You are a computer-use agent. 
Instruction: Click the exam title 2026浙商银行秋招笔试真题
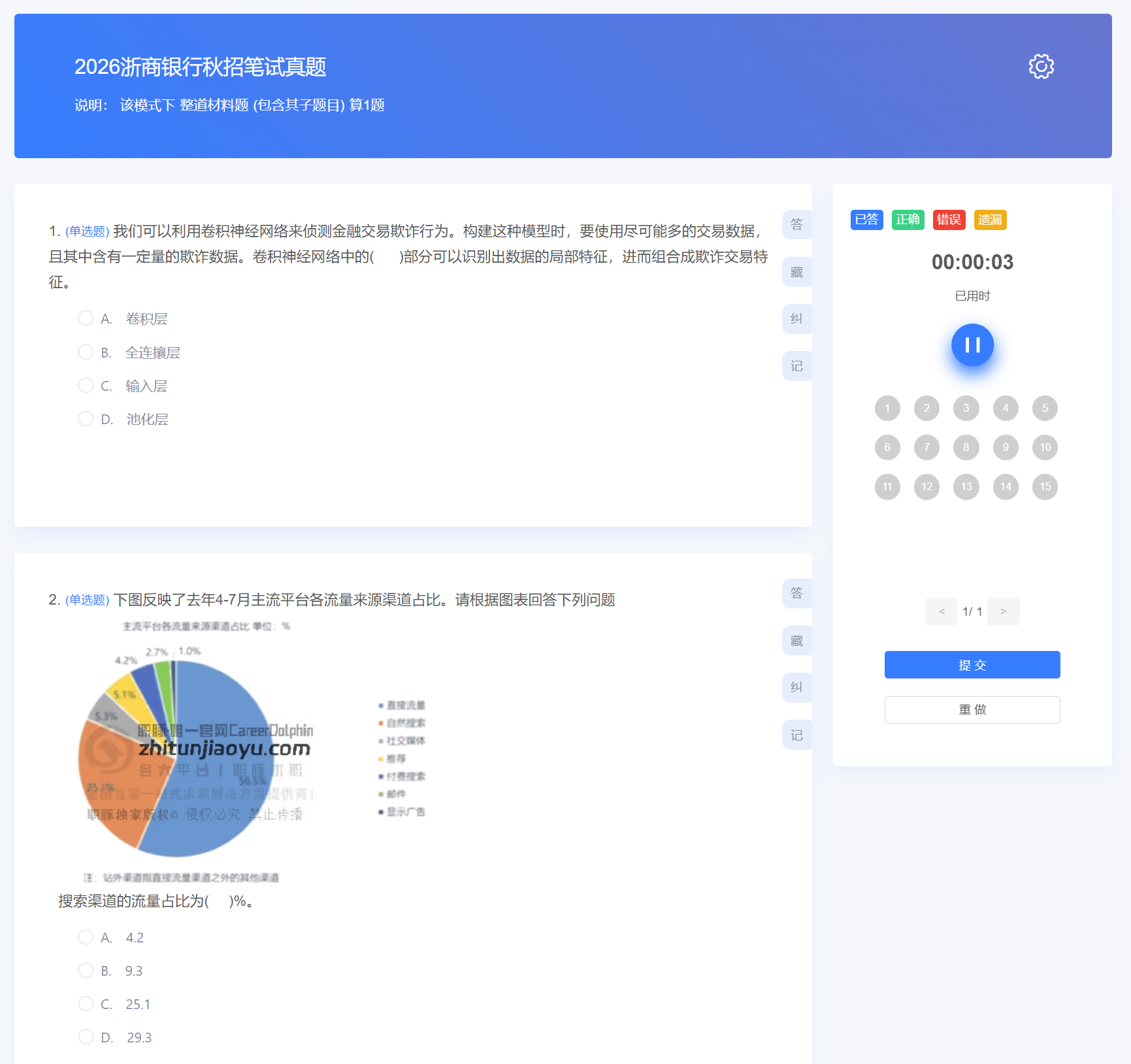pos(200,67)
